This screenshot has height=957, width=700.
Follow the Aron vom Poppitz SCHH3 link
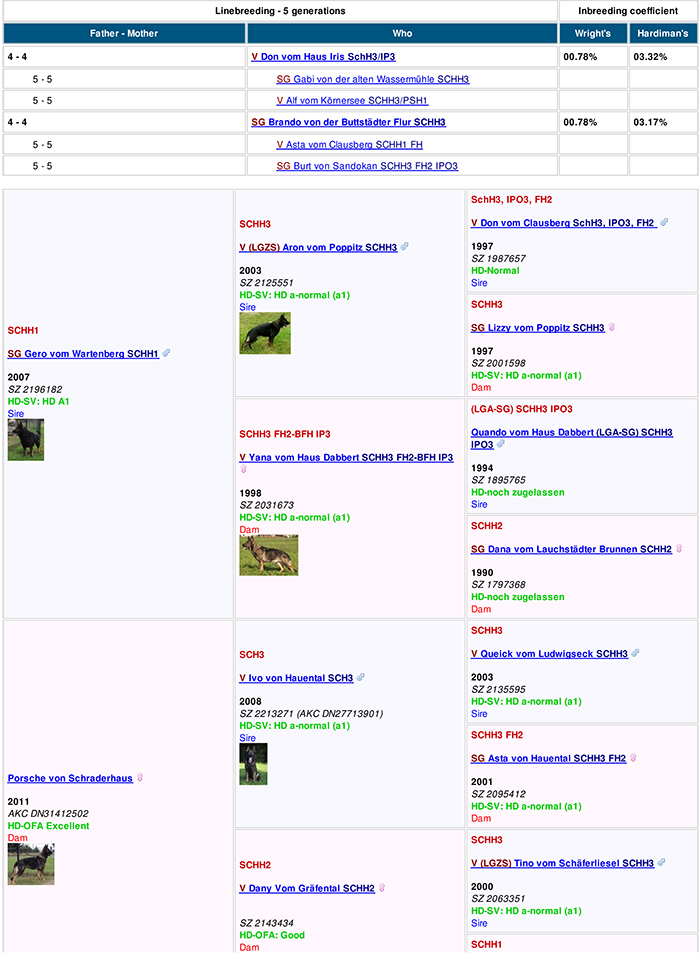click(318, 247)
